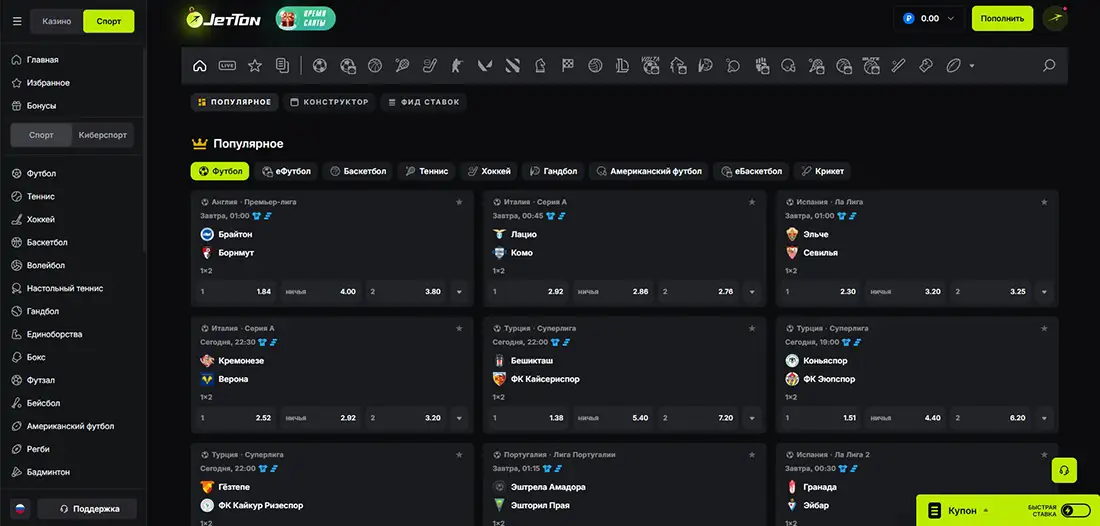
Task: Favorite the Брайтон vs Борнмут match star
Action: [x=459, y=202]
